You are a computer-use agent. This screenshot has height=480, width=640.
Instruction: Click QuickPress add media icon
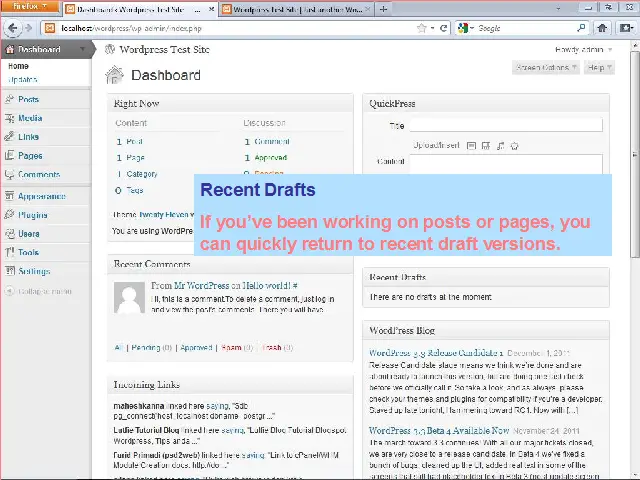[x=515, y=146]
